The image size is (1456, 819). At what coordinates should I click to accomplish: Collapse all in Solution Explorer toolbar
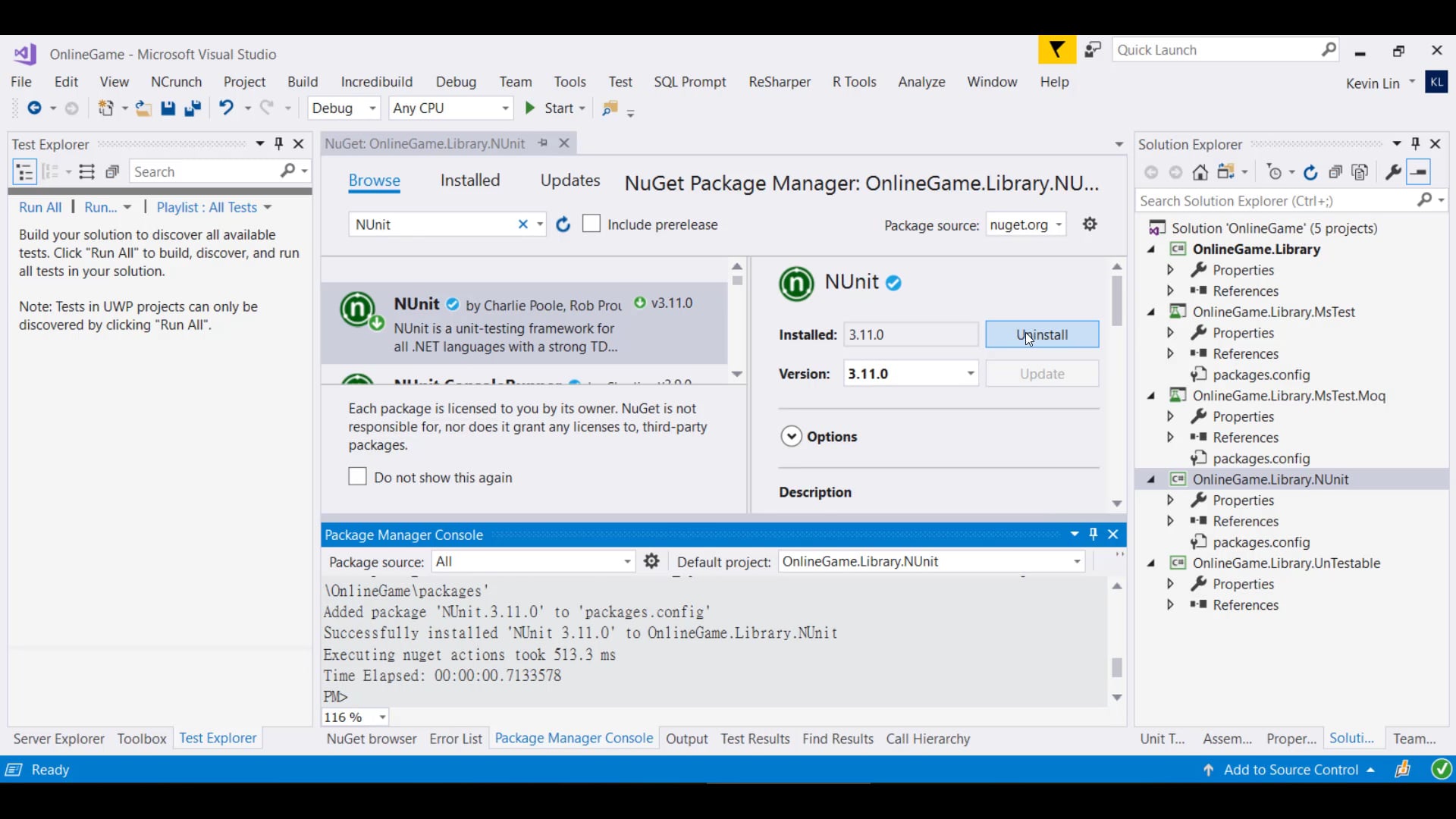[1335, 173]
